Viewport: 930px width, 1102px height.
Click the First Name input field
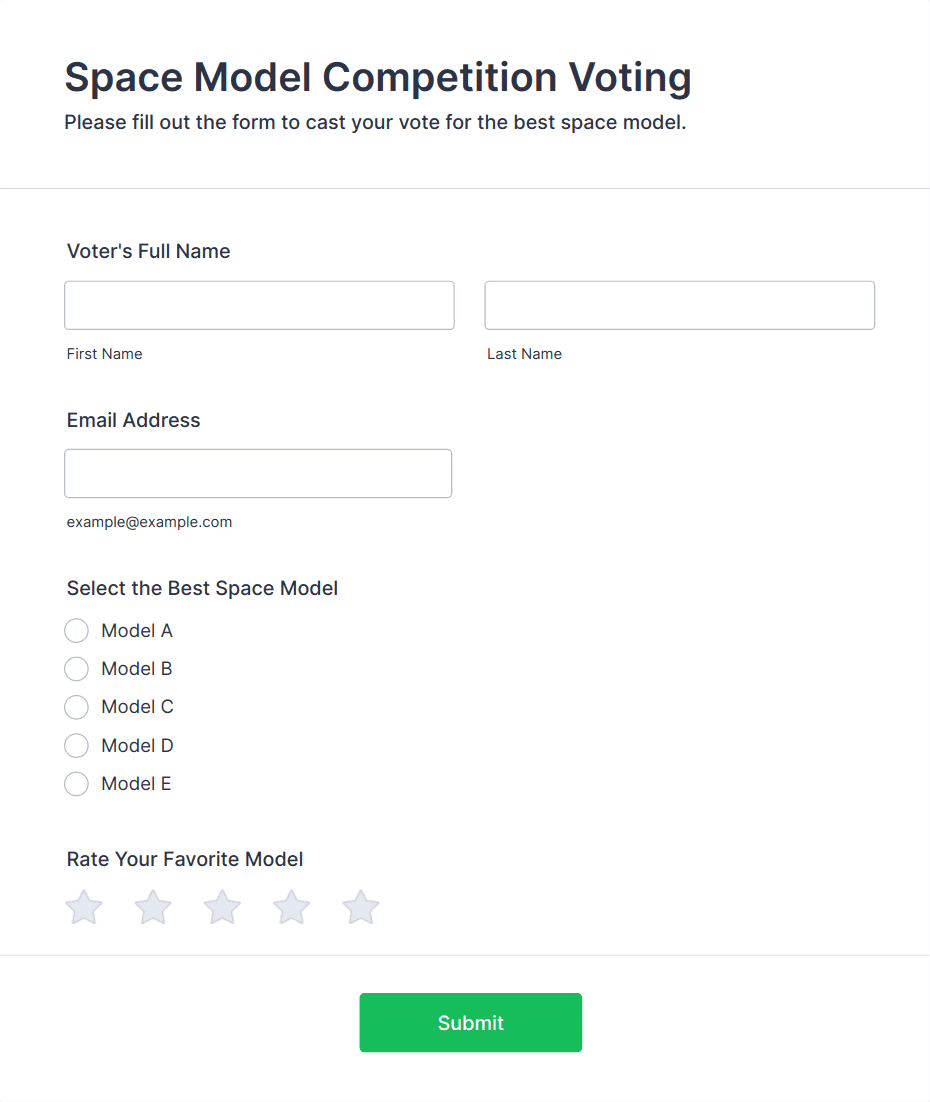click(259, 305)
